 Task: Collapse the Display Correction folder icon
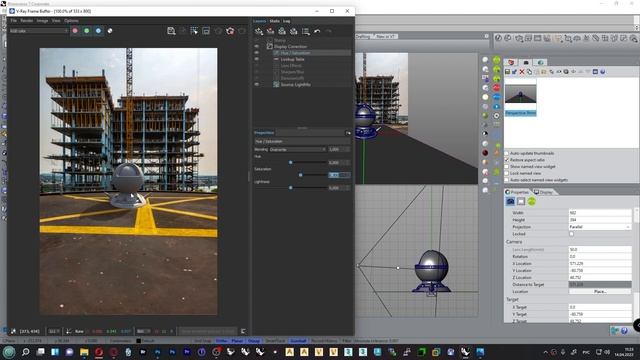pyautogui.click(x=269, y=47)
